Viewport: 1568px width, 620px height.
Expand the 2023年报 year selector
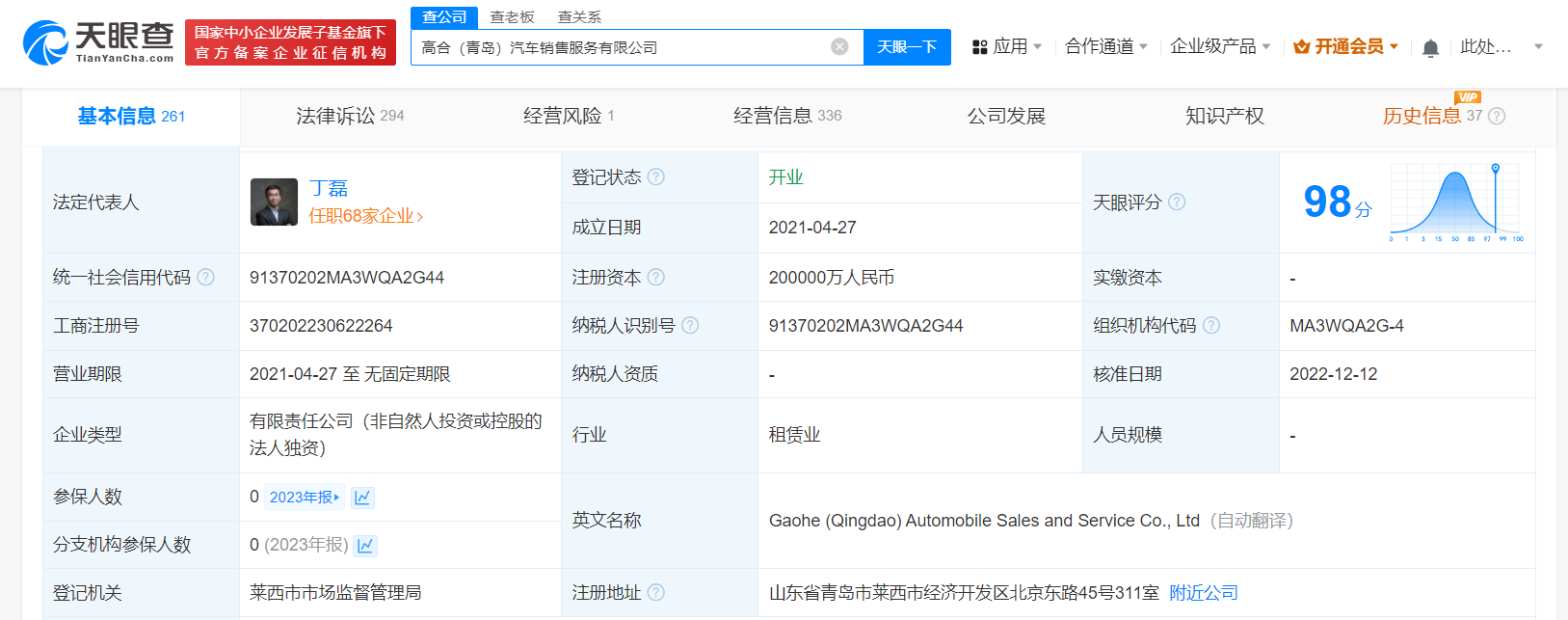[305, 497]
